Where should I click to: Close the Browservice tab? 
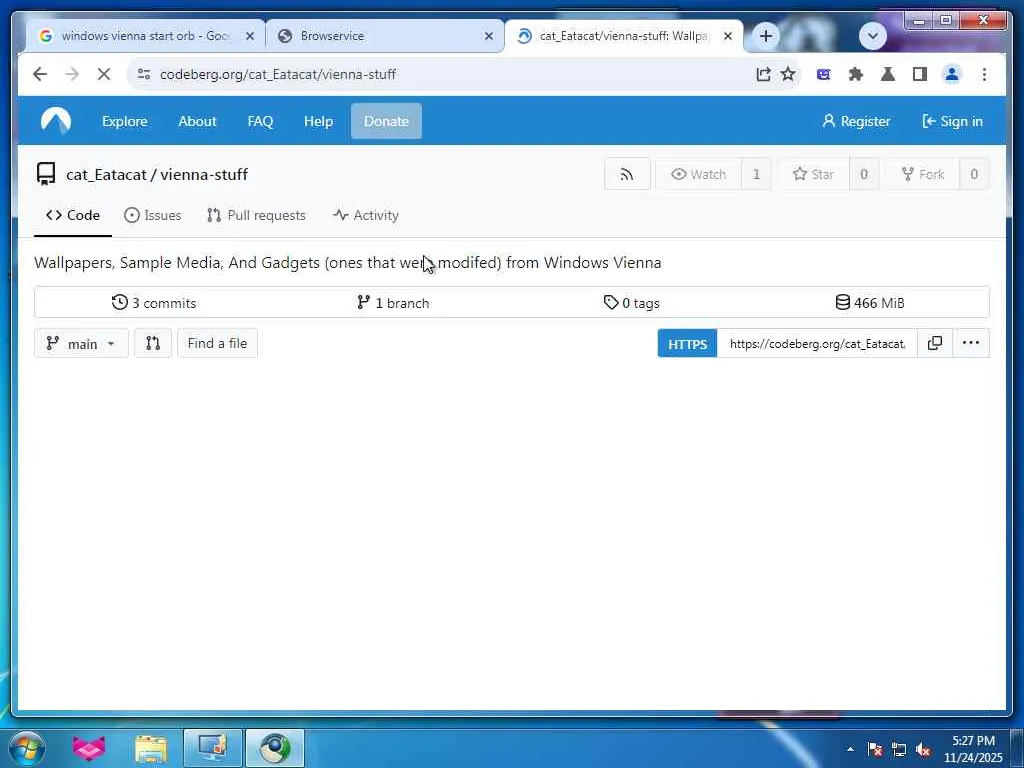coord(488,36)
